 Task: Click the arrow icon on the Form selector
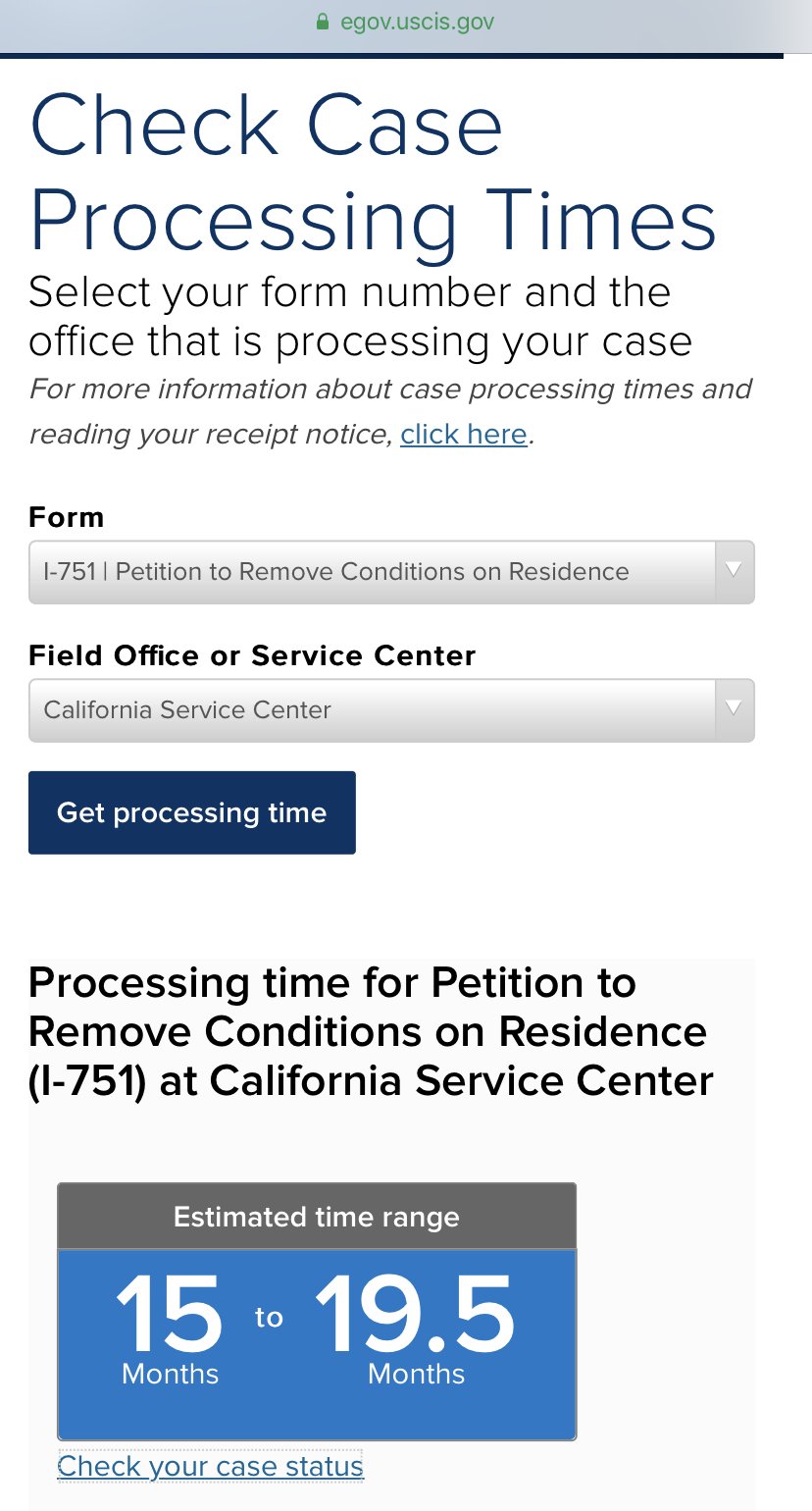pyautogui.click(x=735, y=571)
